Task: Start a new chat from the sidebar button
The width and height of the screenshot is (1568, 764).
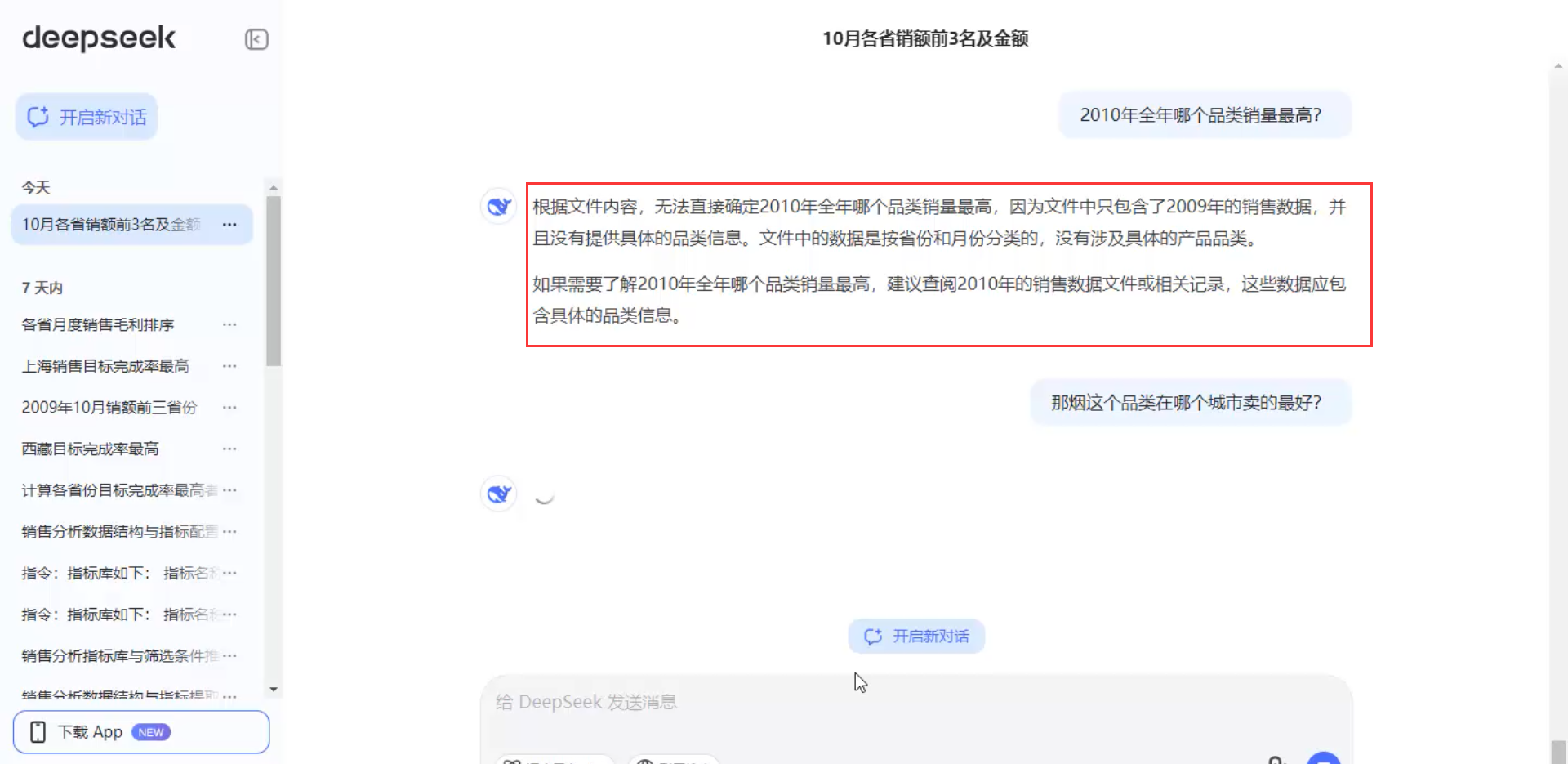Action: (x=87, y=117)
